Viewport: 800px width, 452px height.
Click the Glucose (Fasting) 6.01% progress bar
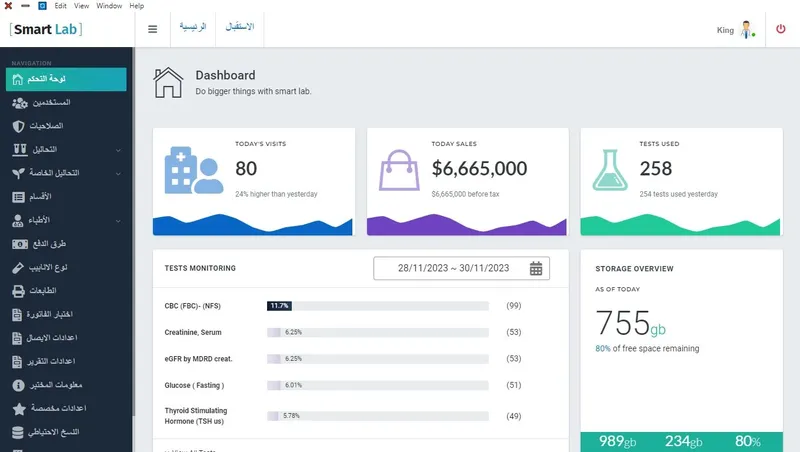click(378, 385)
